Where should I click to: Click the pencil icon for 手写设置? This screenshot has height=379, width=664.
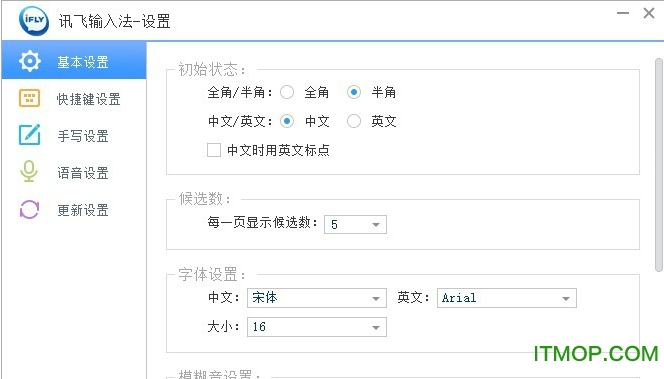coord(30,135)
